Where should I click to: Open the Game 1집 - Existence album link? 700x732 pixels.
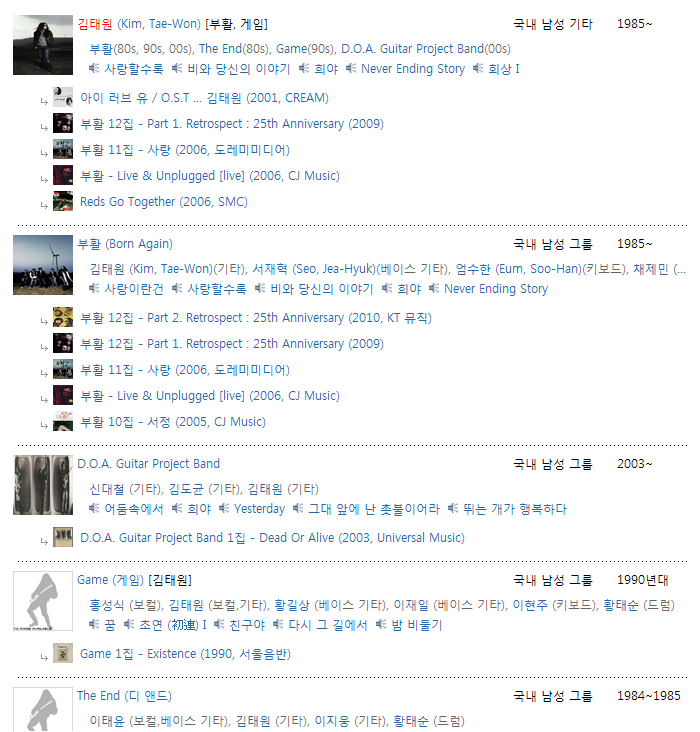click(185, 654)
